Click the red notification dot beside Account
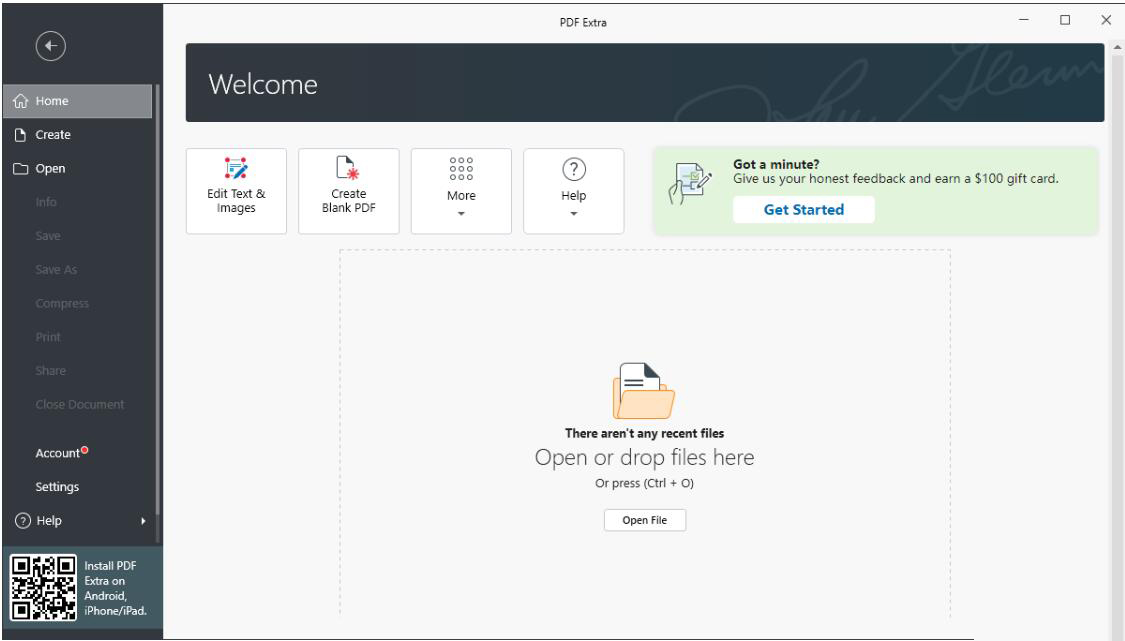This screenshot has height=641, width=1125. (x=85, y=450)
